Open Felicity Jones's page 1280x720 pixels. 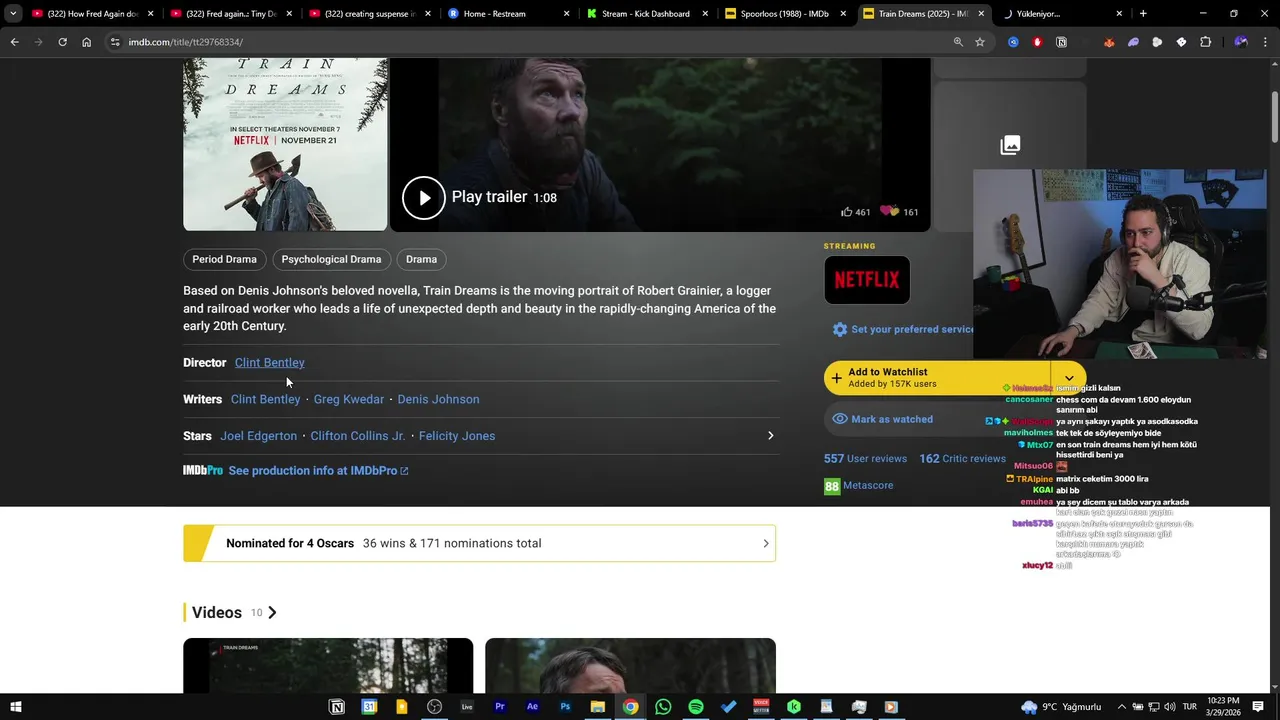coord(457,436)
